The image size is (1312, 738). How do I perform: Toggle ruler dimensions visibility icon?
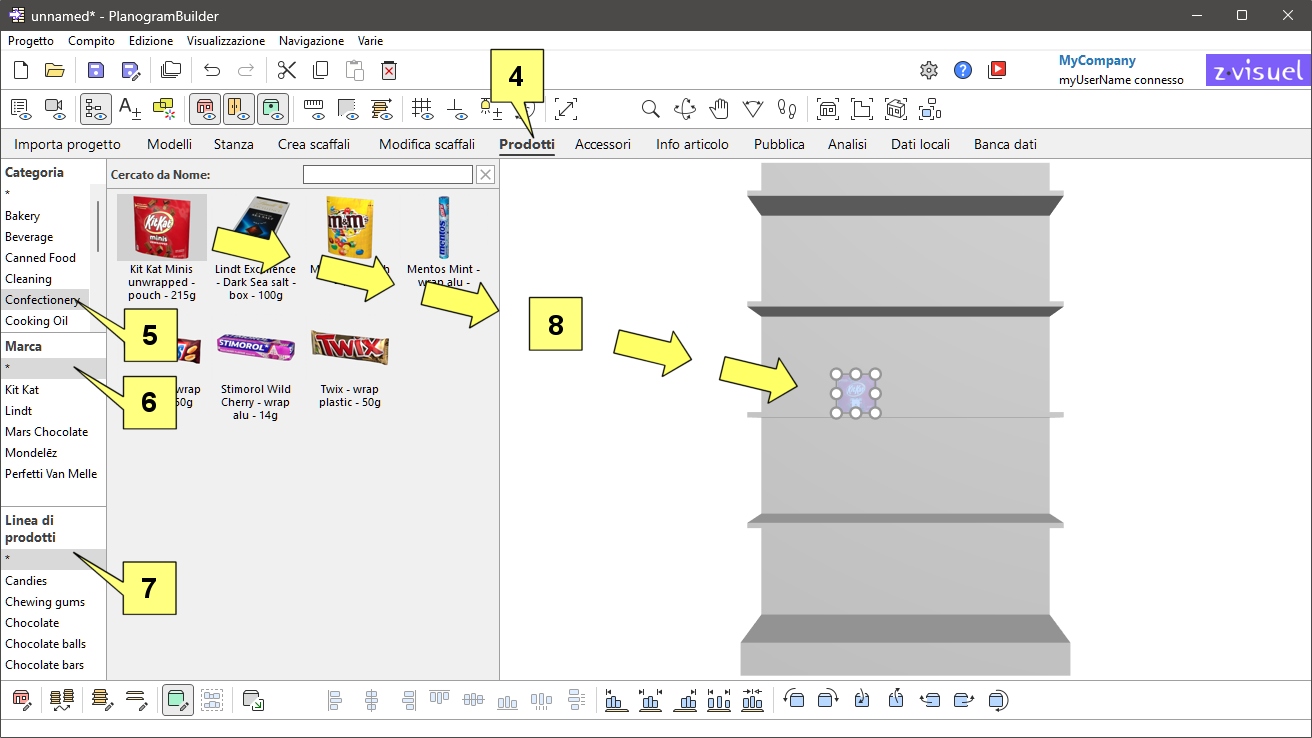[314, 108]
